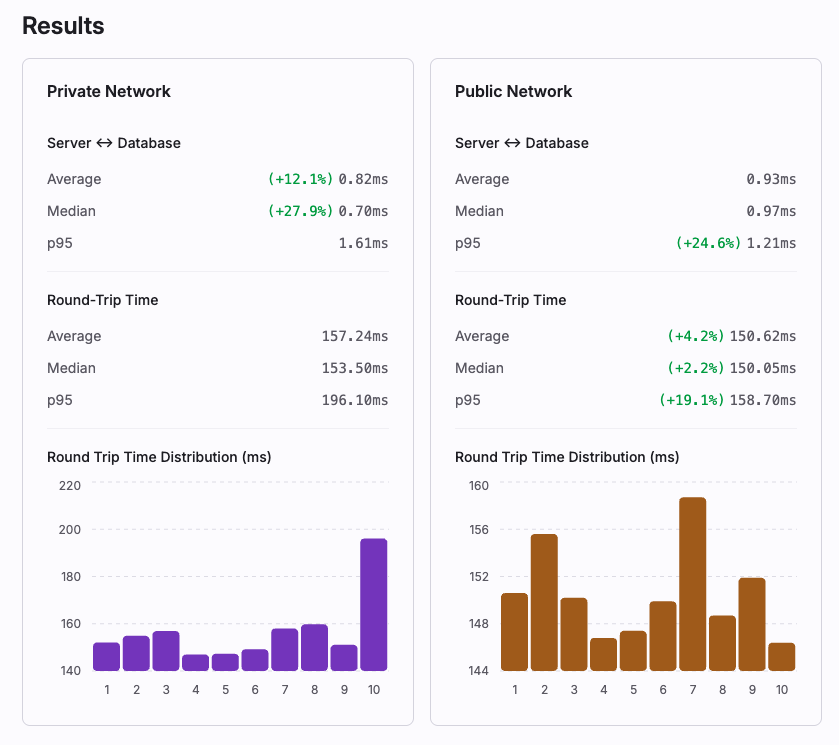Select the round-trip median "153.50ms"
The image size is (839, 745).
(355, 368)
